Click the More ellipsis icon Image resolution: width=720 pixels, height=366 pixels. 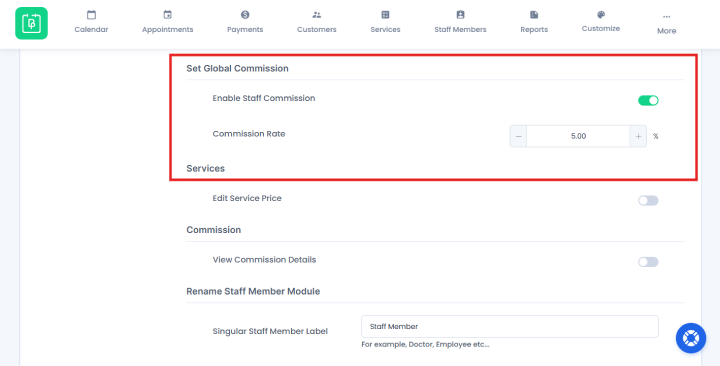point(667,17)
